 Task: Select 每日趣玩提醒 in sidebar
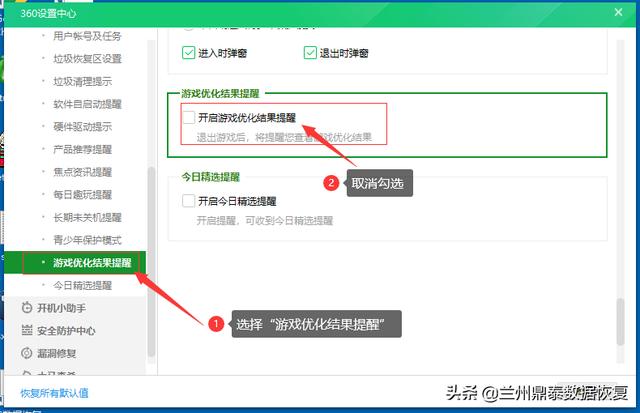(x=83, y=194)
